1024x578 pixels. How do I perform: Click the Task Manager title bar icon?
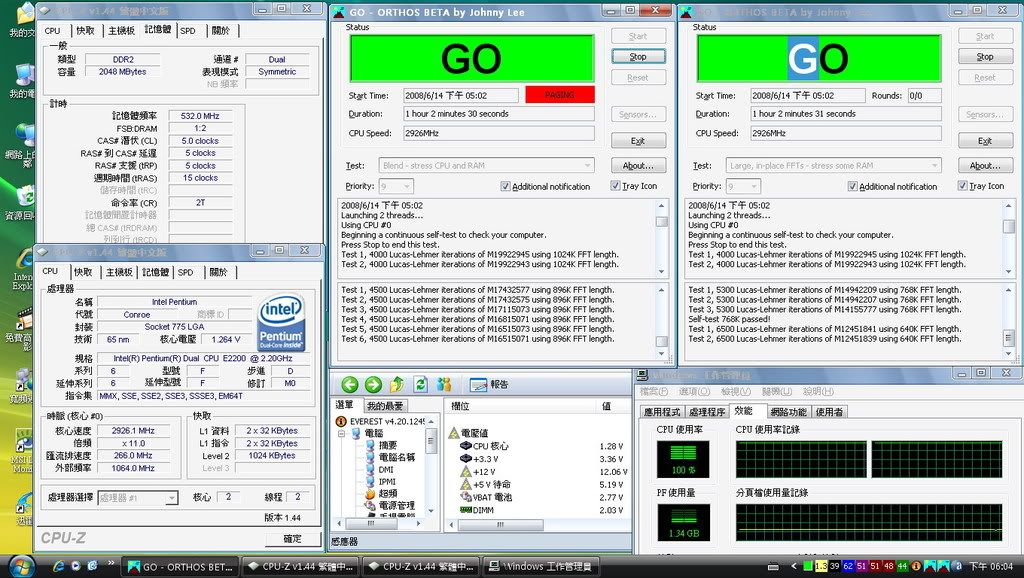point(643,375)
